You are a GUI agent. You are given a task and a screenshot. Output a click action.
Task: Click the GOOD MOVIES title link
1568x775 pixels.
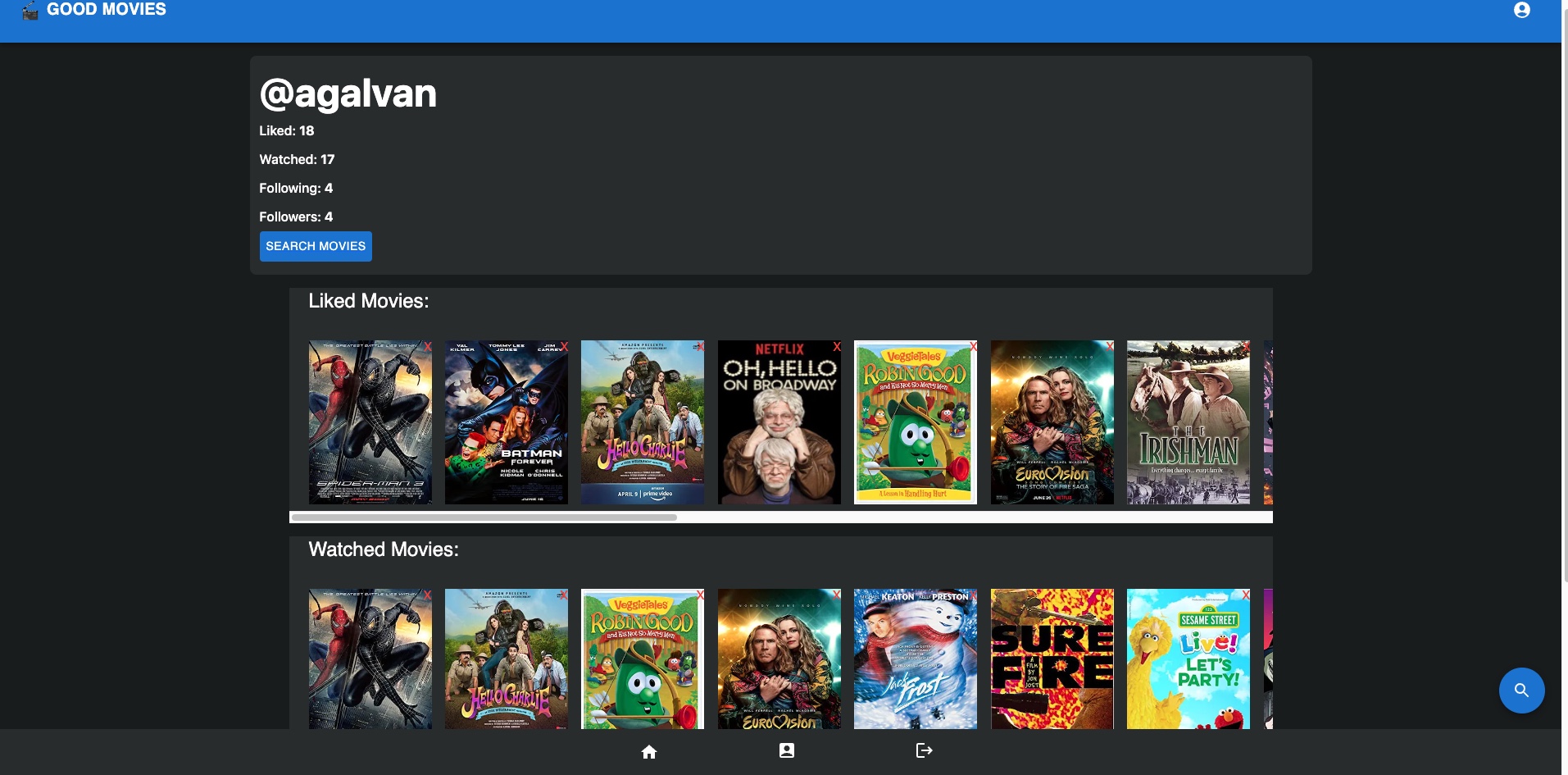click(107, 10)
